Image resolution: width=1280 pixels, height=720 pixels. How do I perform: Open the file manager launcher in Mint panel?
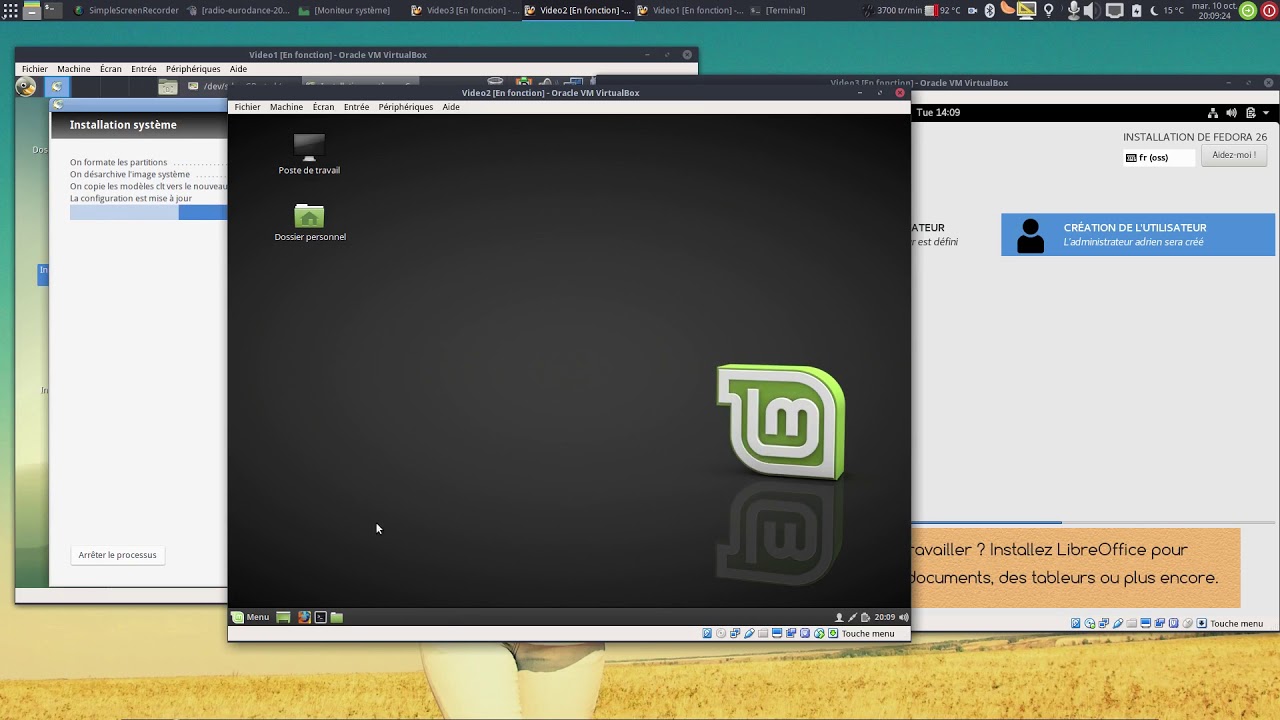tap(337, 617)
